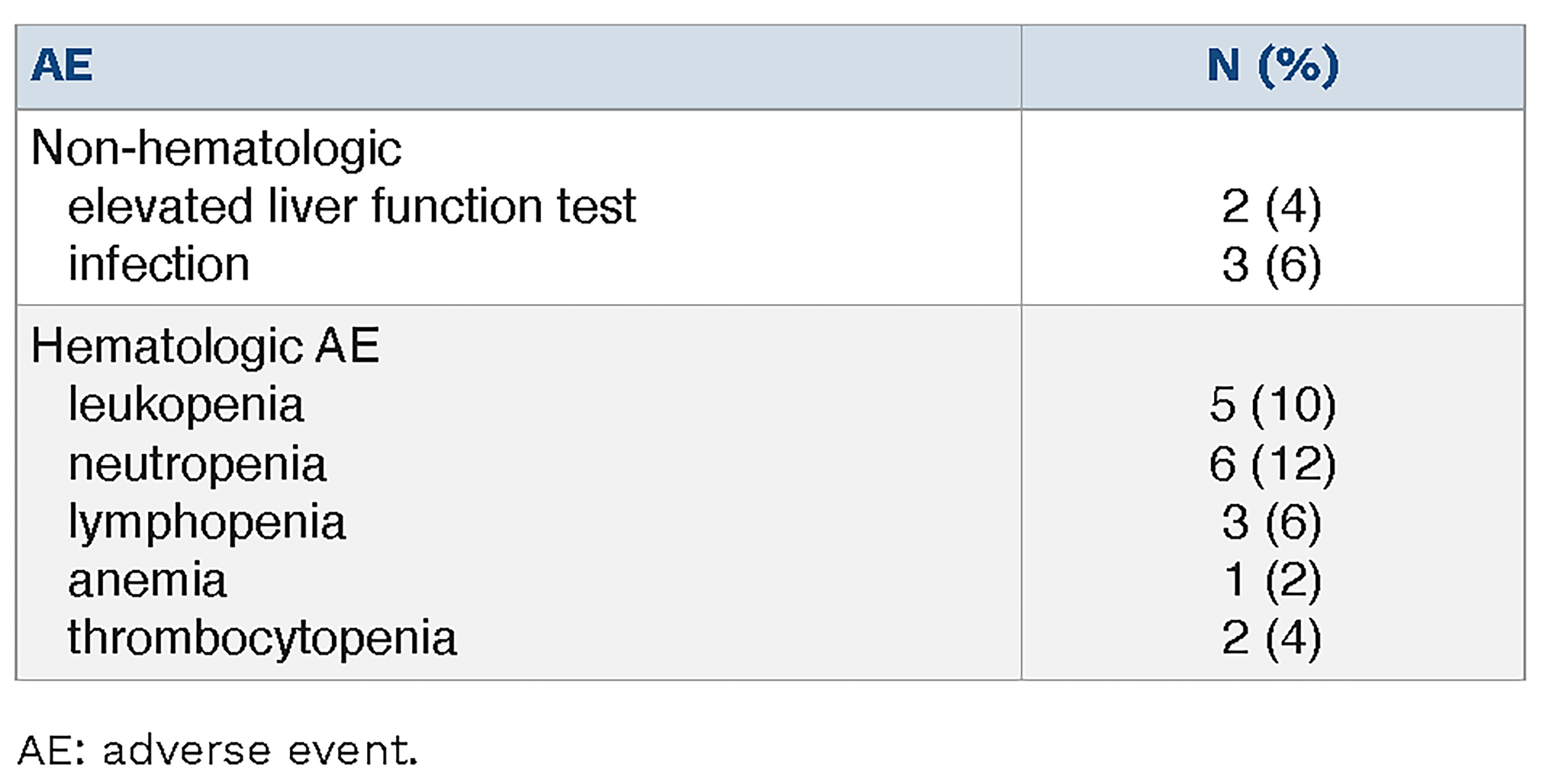
Task: Select the infection row label
Action: coord(159,264)
